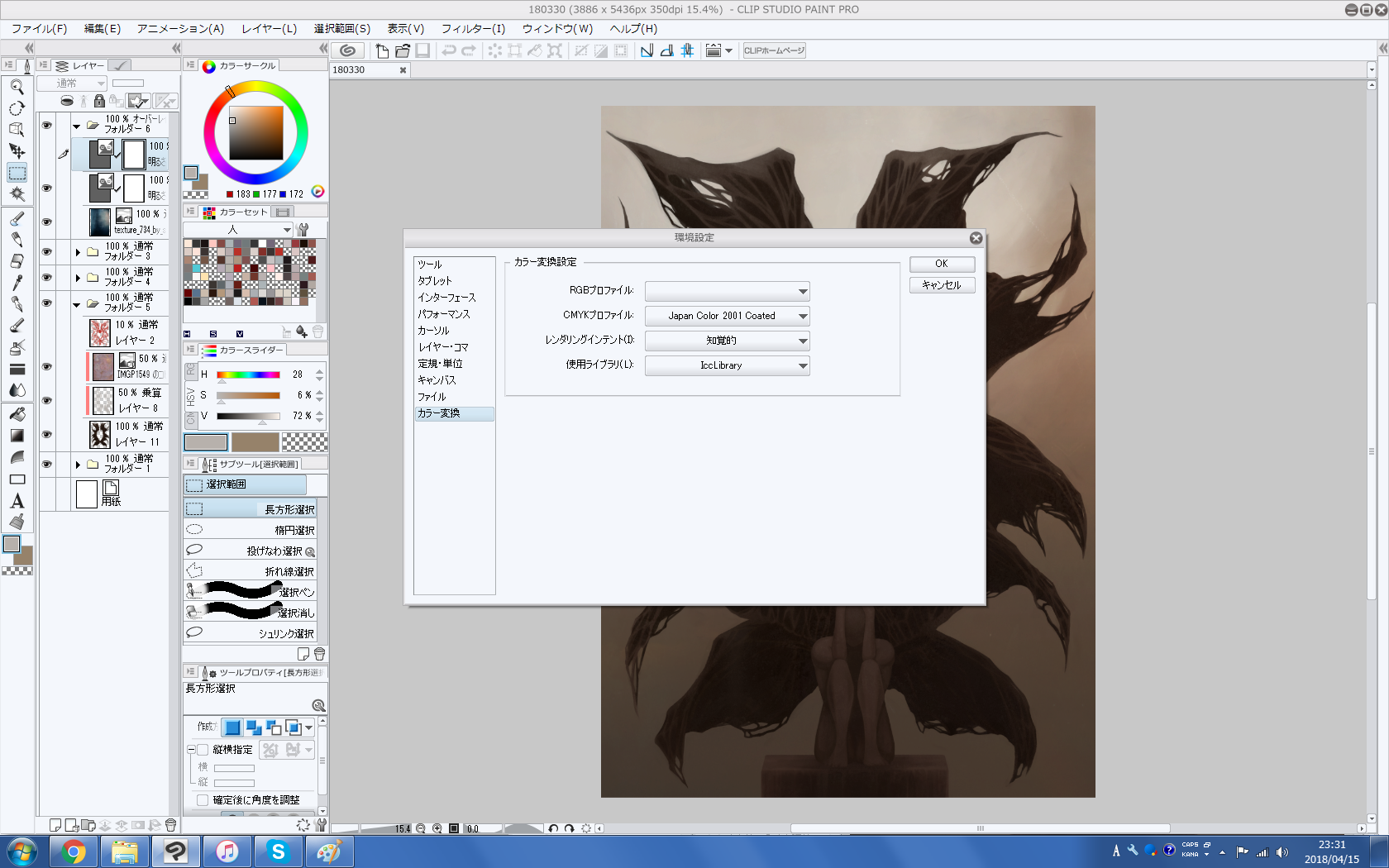Viewport: 1389px width, 868px height.
Task: Click the OK button in preferences
Action: pyautogui.click(x=942, y=264)
